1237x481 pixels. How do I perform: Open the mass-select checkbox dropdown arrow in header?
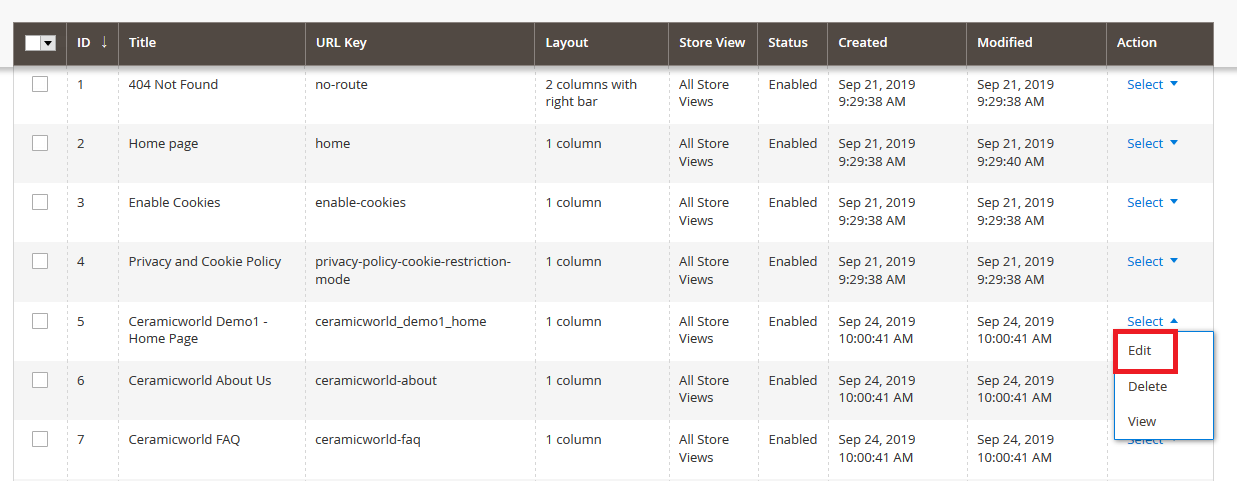click(48, 43)
